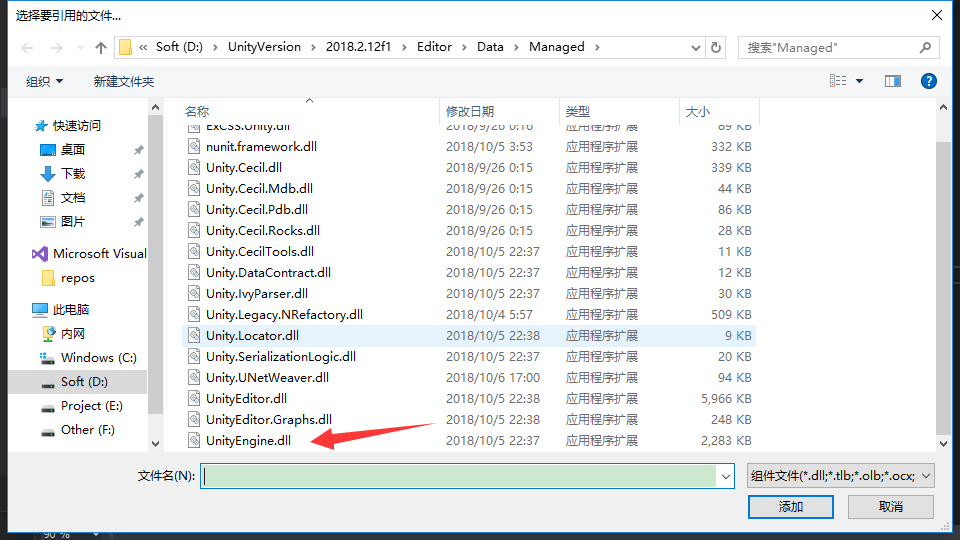Image resolution: width=960 pixels, height=540 pixels.
Task: Refresh the Managed folder view
Action: [x=716, y=47]
